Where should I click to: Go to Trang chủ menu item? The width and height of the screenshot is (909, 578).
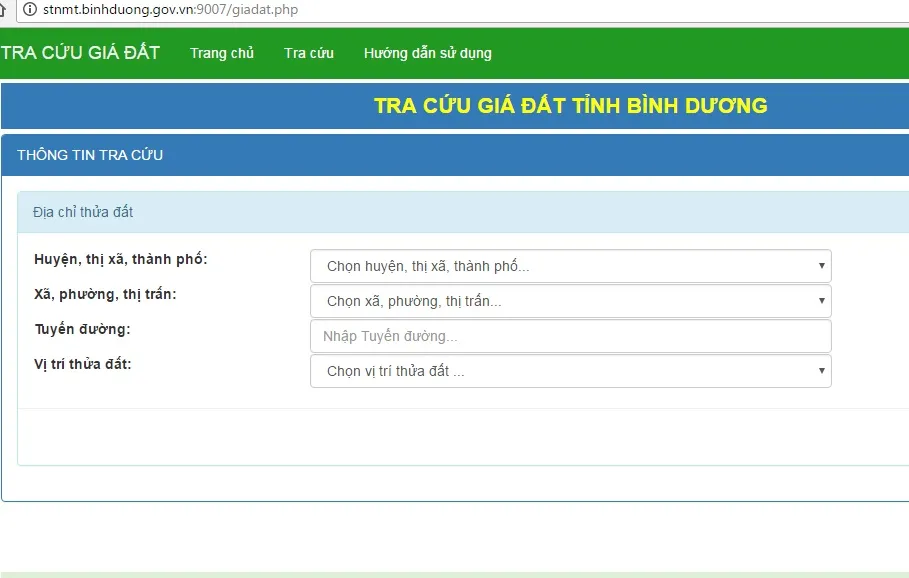[222, 53]
